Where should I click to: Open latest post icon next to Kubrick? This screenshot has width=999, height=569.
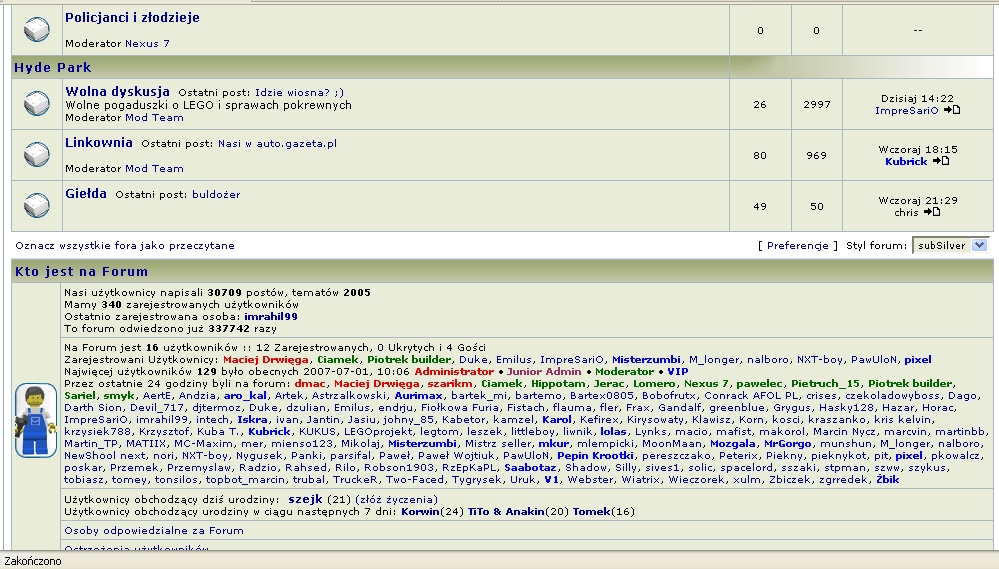(941, 161)
